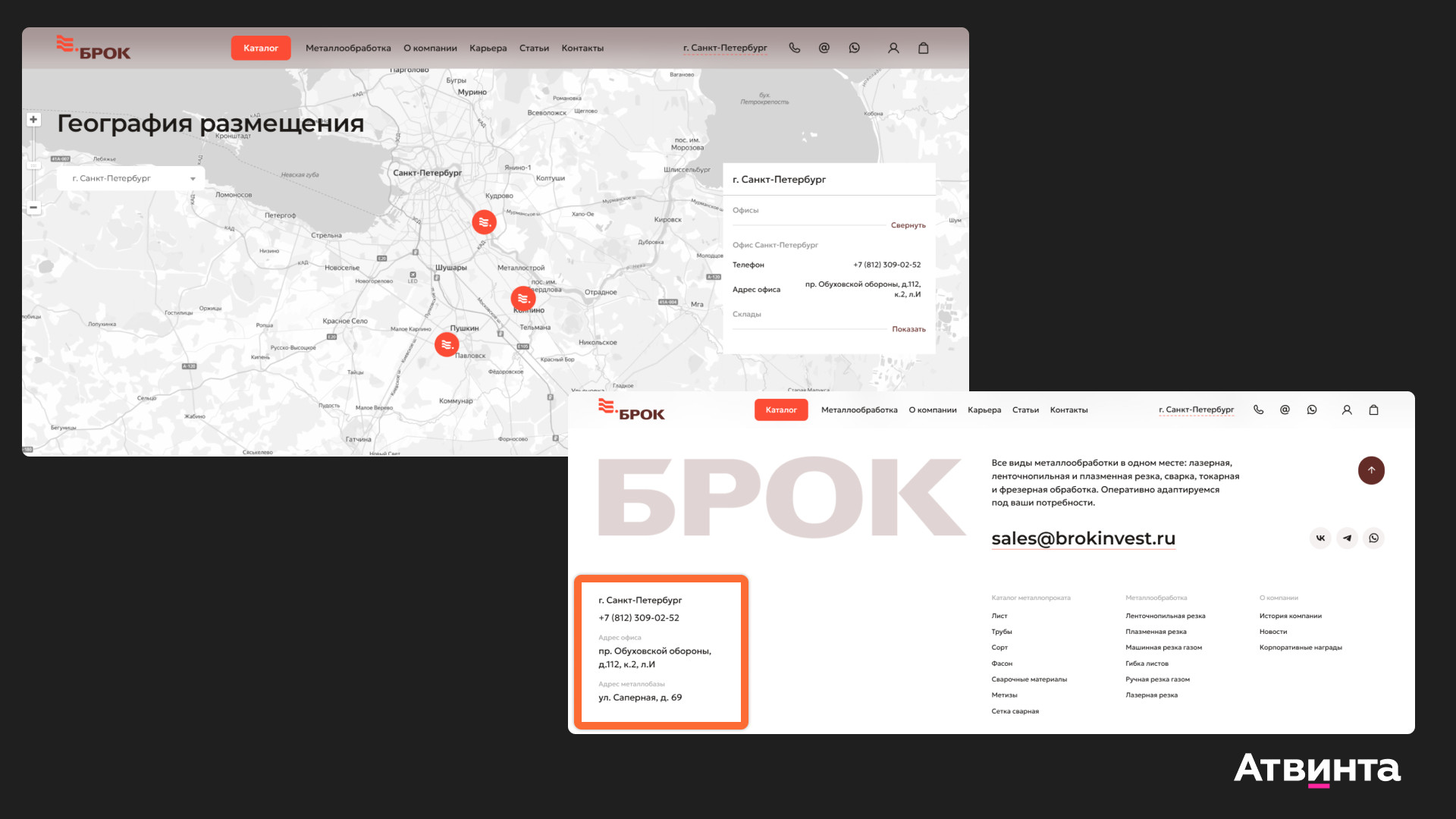The image size is (1456, 819).
Task: Zoom in the map with plus button
Action: pos(33,120)
